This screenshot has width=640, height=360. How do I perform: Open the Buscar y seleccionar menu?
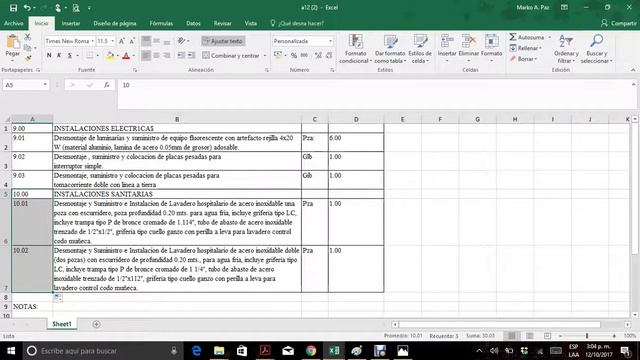(x=596, y=49)
